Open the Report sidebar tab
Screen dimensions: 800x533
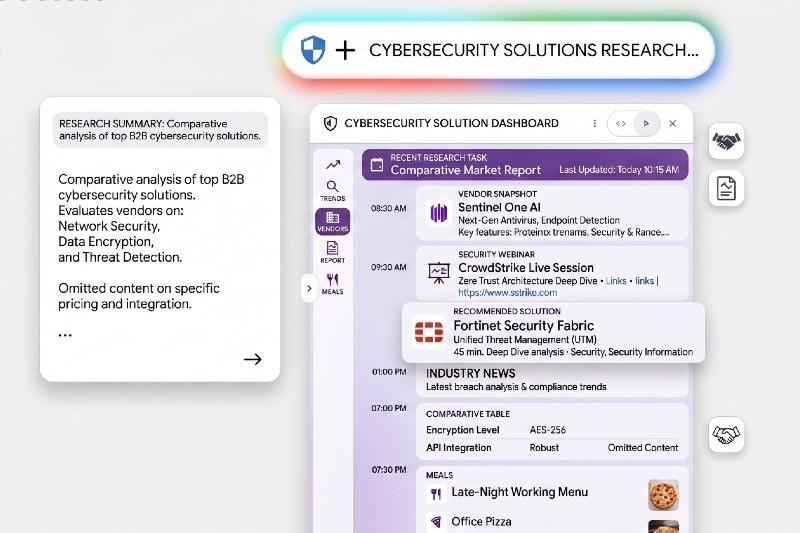[333, 252]
